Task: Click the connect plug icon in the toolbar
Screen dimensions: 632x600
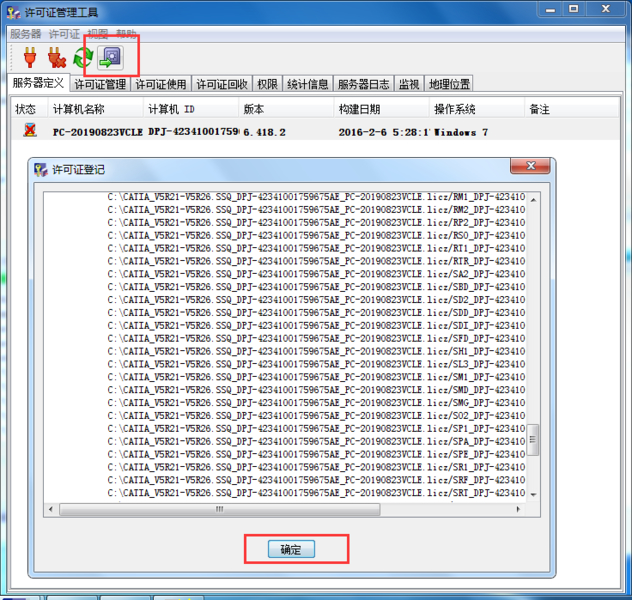Action: pyautogui.click(x=30, y=57)
